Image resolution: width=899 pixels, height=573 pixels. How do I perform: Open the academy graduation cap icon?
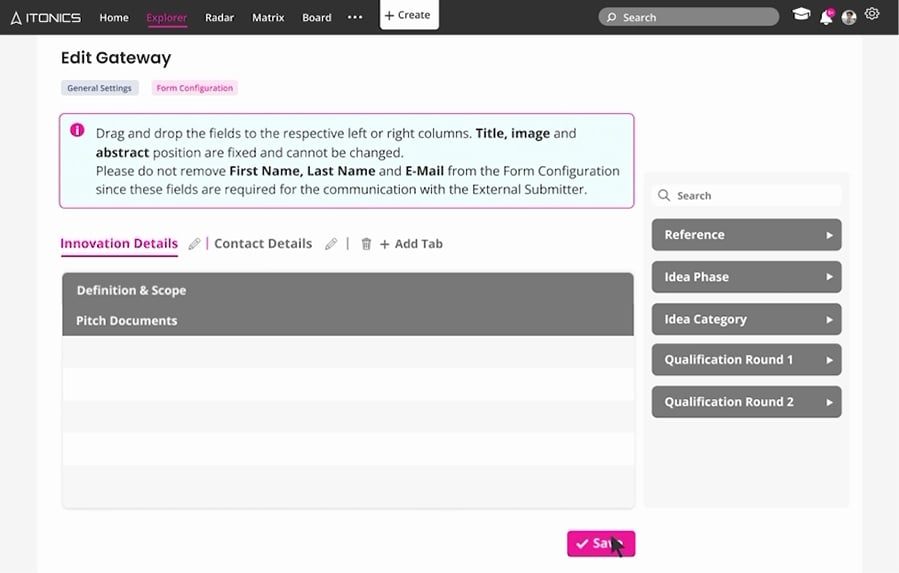coord(801,16)
